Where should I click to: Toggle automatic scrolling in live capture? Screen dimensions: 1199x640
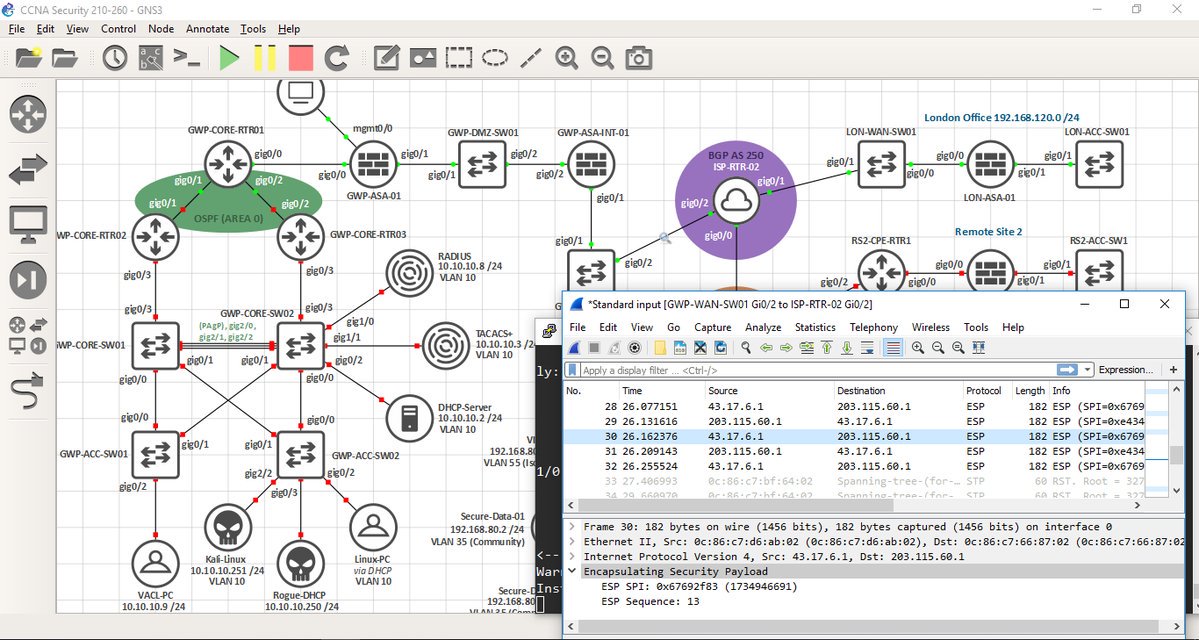[866, 347]
